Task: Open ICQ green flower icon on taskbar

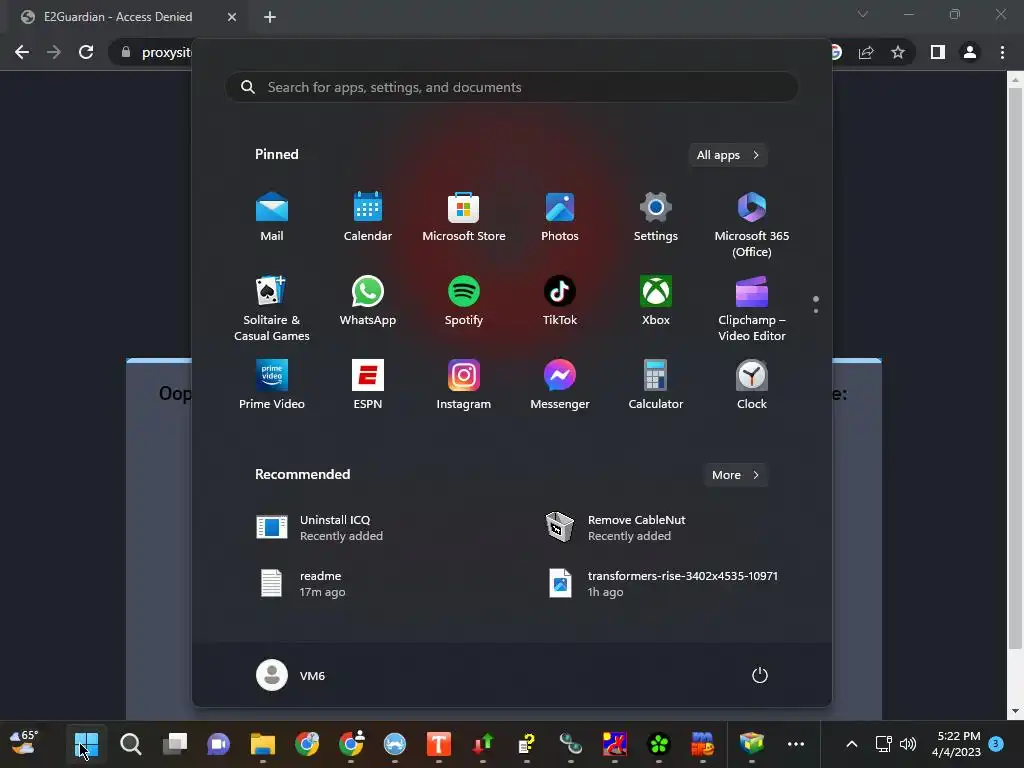Action: 659,744
